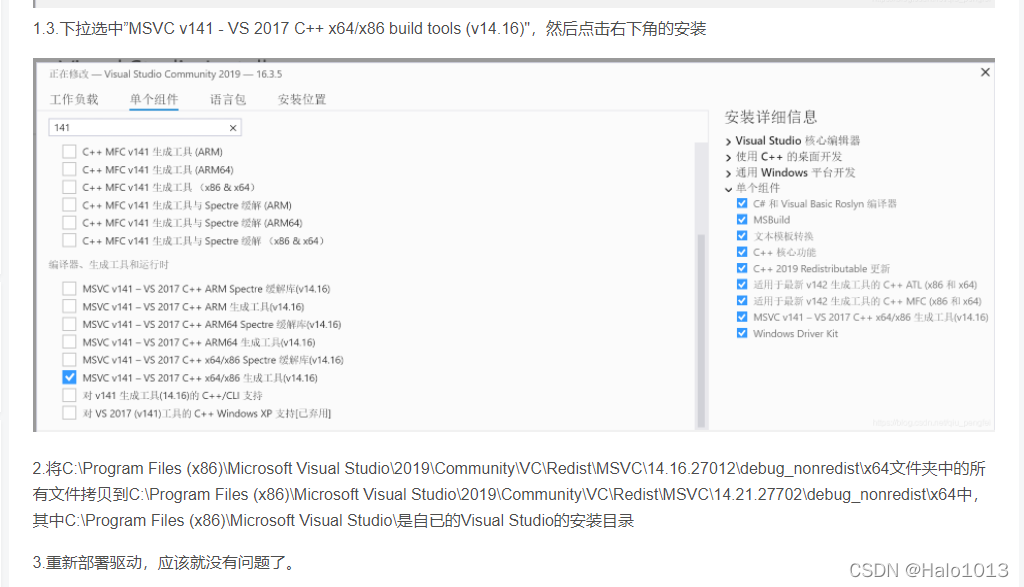1024x587 pixels.
Task: Select the 单个组件 tab
Action: coord(153,99)
